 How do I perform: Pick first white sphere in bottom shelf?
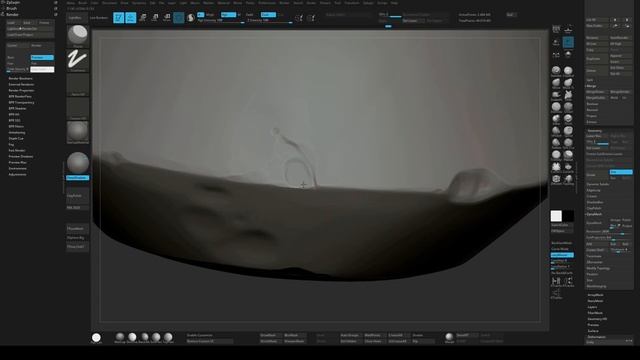[96, 338]
